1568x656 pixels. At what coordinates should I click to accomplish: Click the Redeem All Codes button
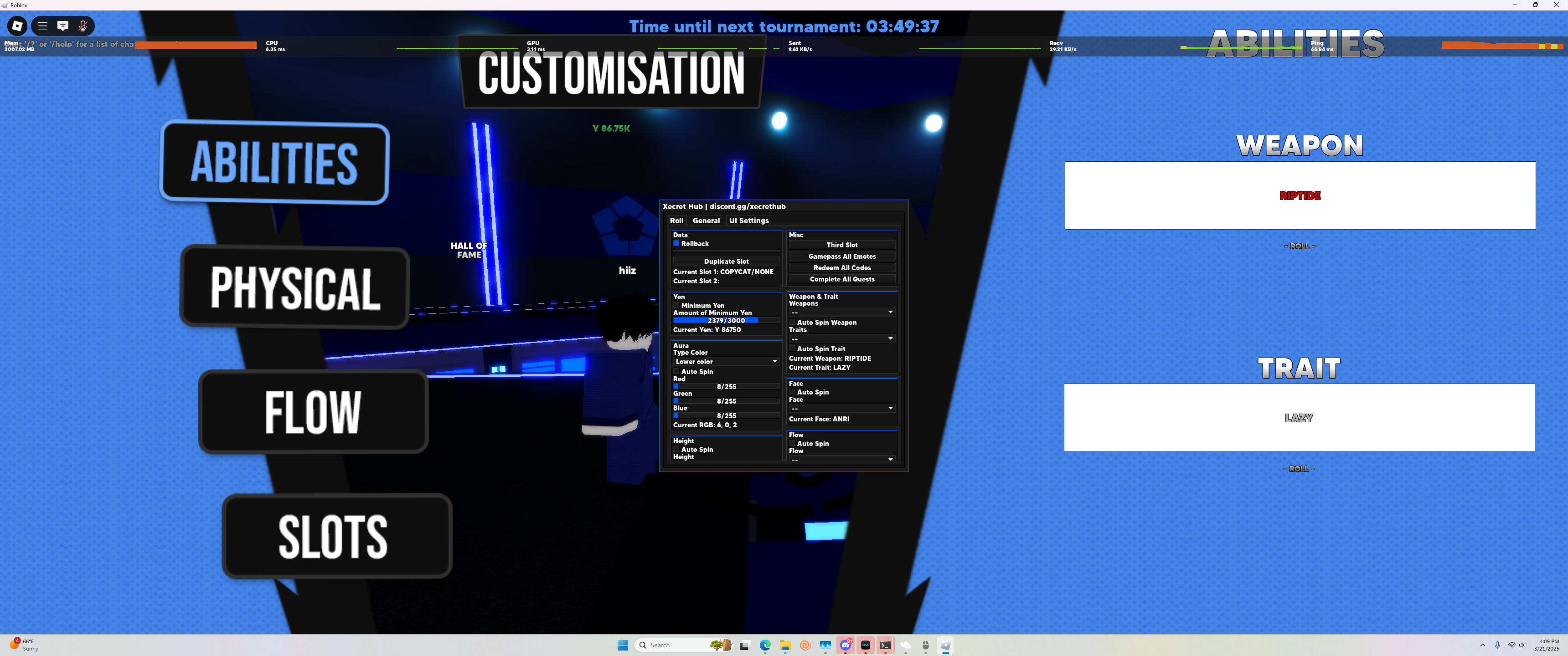click(x=842, y=268)
